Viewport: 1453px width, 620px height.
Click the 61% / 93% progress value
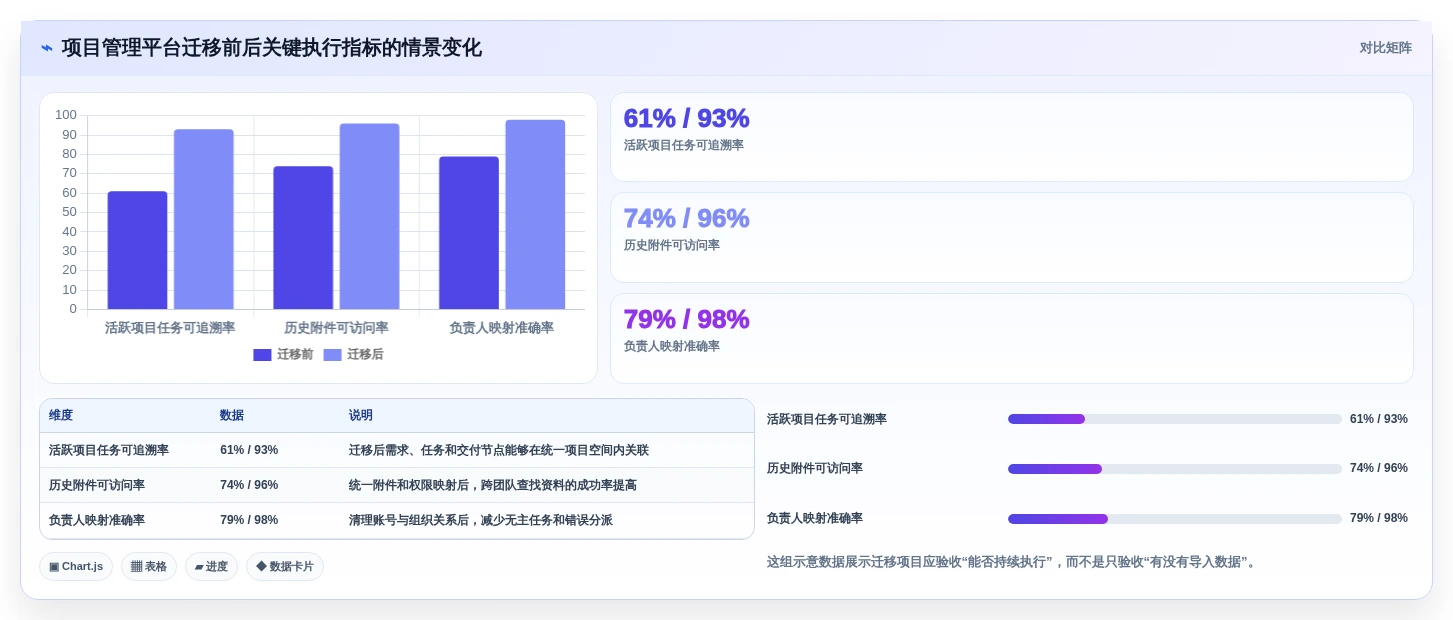pos(1379,419)
